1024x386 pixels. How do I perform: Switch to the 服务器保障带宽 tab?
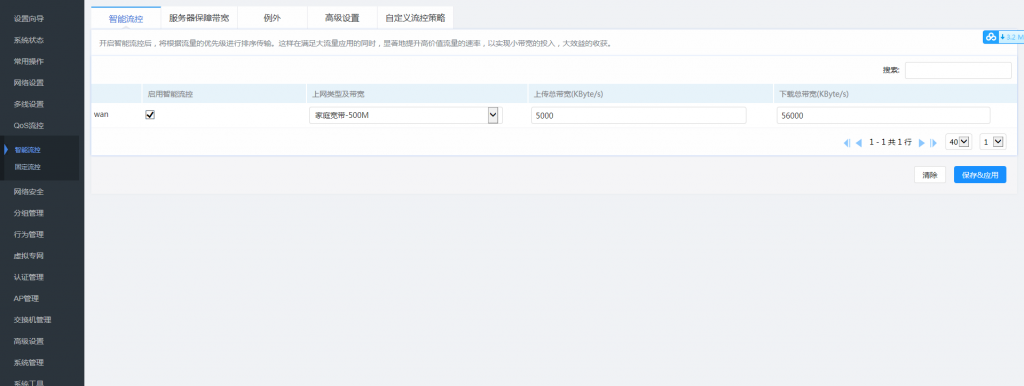coord(199,18)
